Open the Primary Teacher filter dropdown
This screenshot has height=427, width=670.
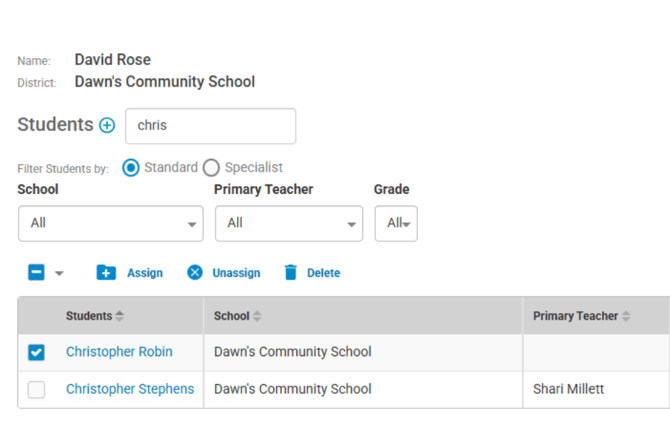[x=288, y=223]
